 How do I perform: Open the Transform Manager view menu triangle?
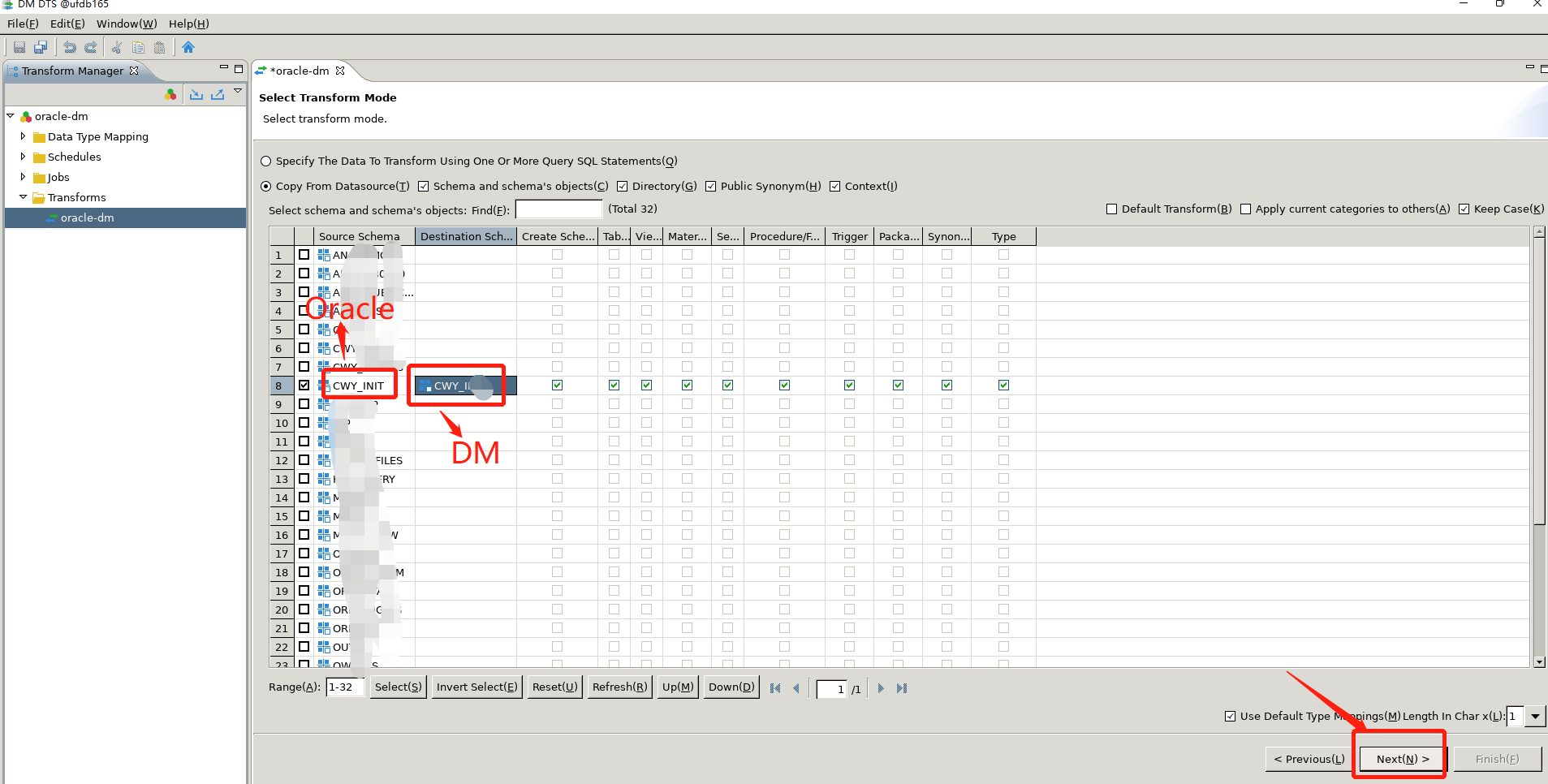[x=238, y=90]
